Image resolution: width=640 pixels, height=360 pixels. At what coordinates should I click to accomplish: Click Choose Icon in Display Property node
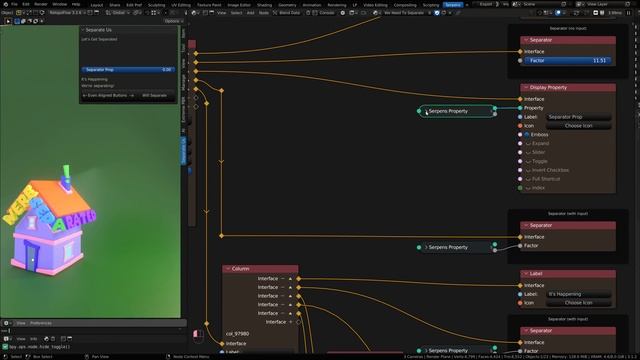pyautogui.click(x=579, y=126)
